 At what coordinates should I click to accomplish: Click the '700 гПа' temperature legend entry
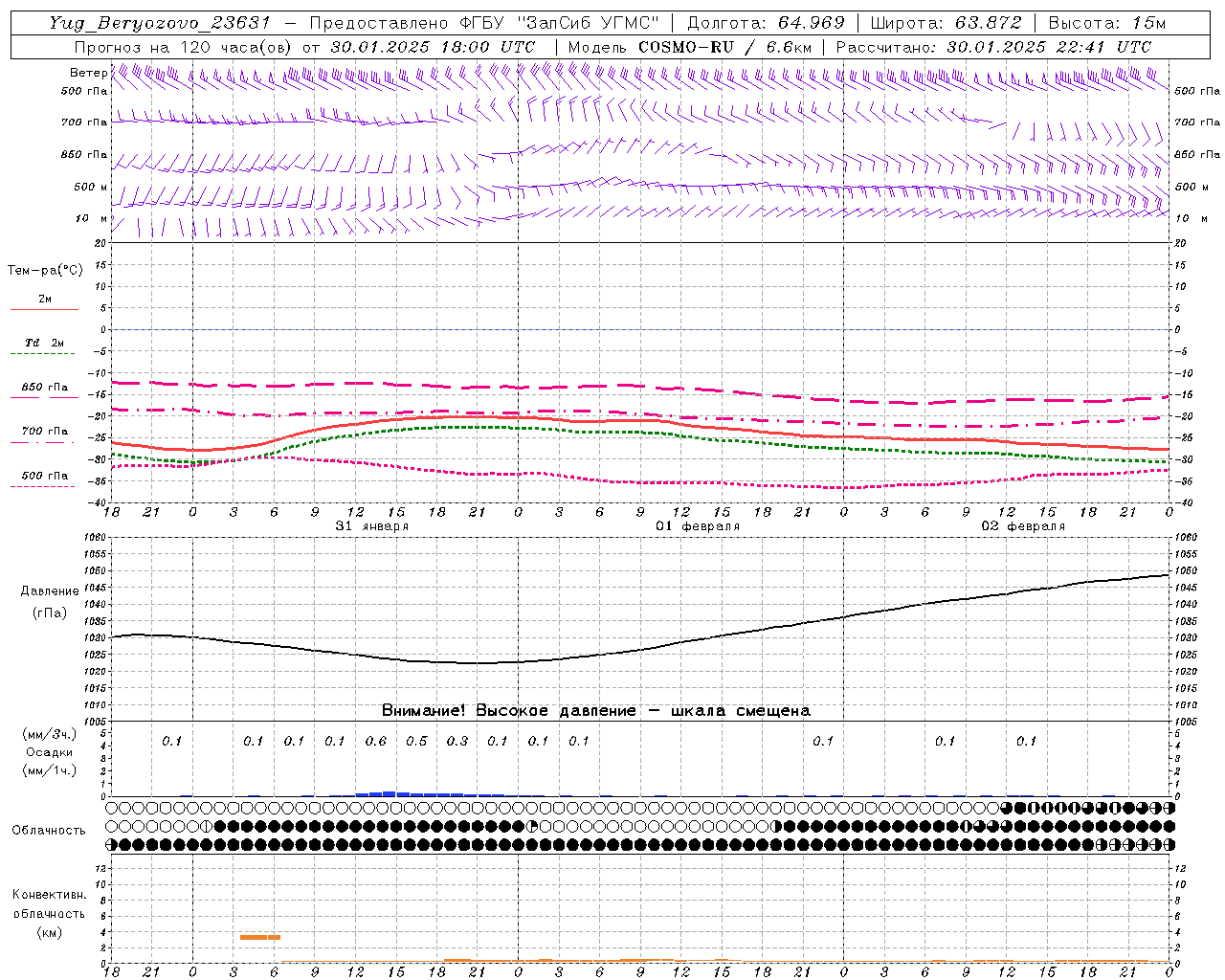pyautogui.click(x=45, y=431)
